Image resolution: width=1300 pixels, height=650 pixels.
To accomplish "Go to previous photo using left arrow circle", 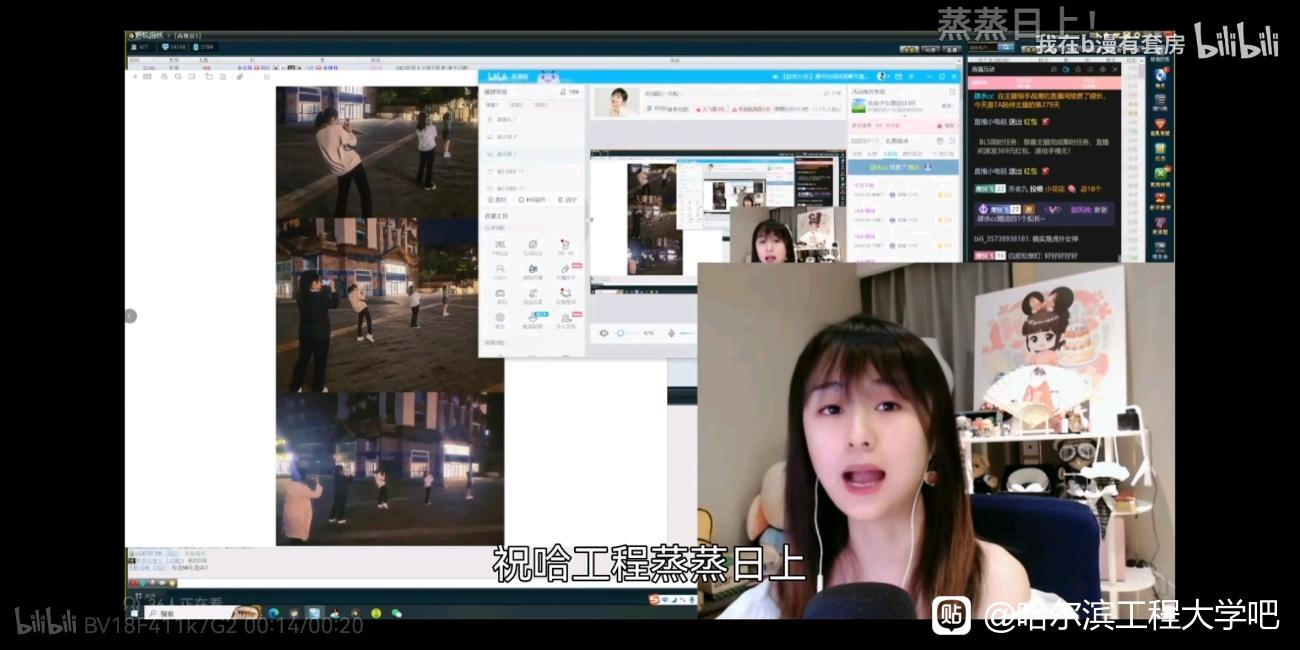I will pos(130,316).
